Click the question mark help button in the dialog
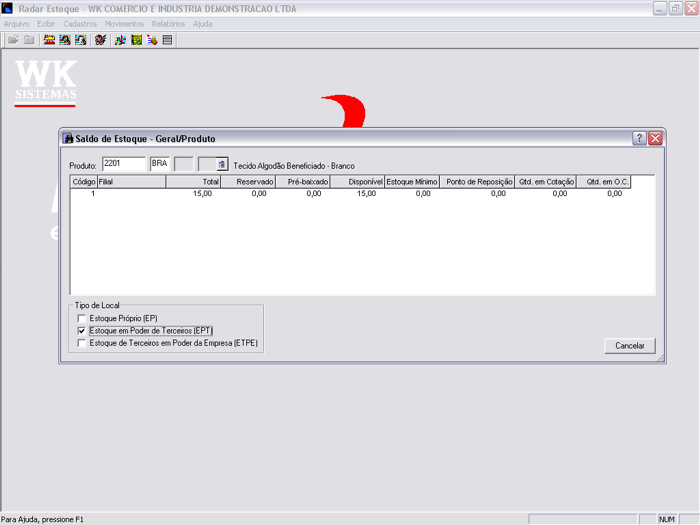Image resolution: width=700 pixels, height=525 pixels. [x=639, y=139]
